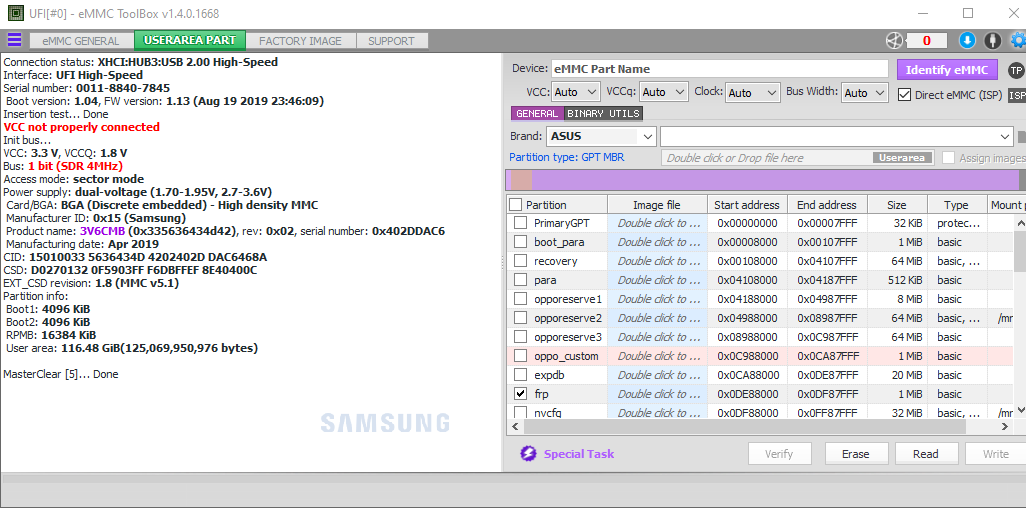Click the Special Task link
Screen dimensions: 1026x508
pyautogui.click(x=579, y=454)
